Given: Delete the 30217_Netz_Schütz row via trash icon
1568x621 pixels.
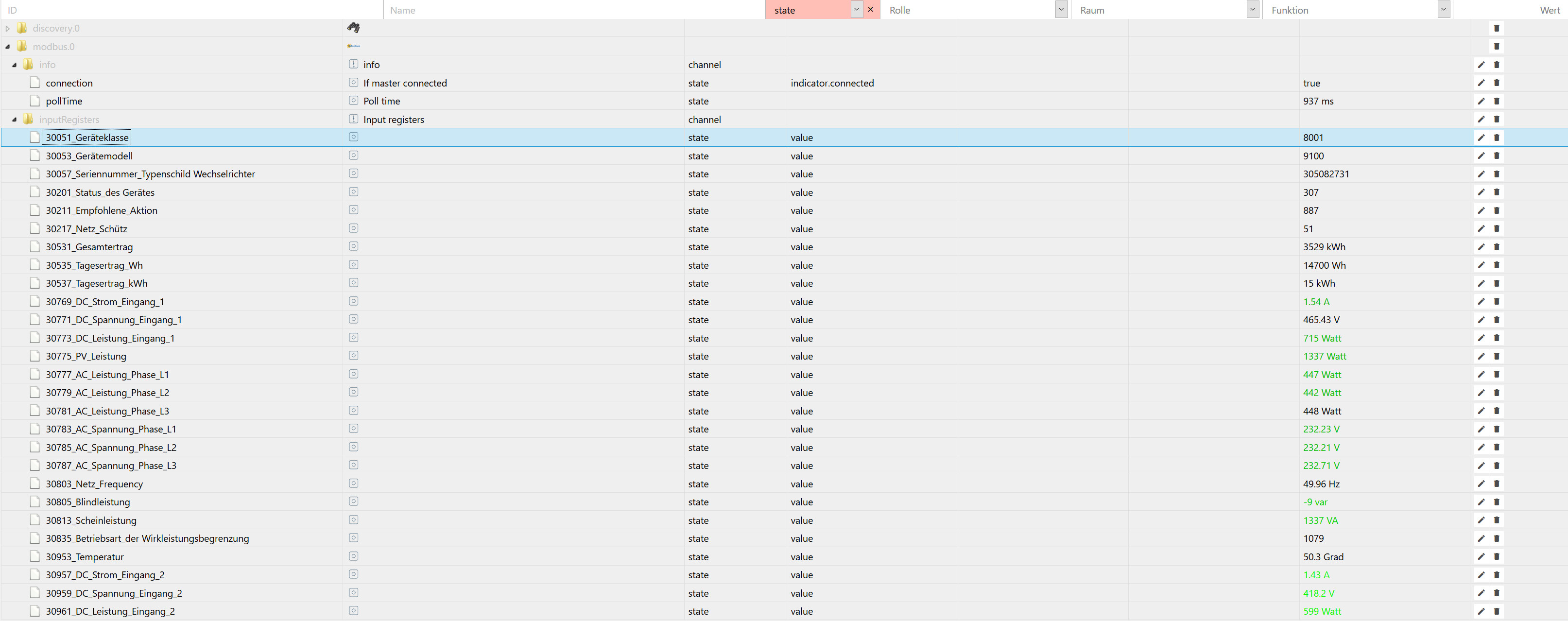Looking at the screenshot, I should 1497,228.
